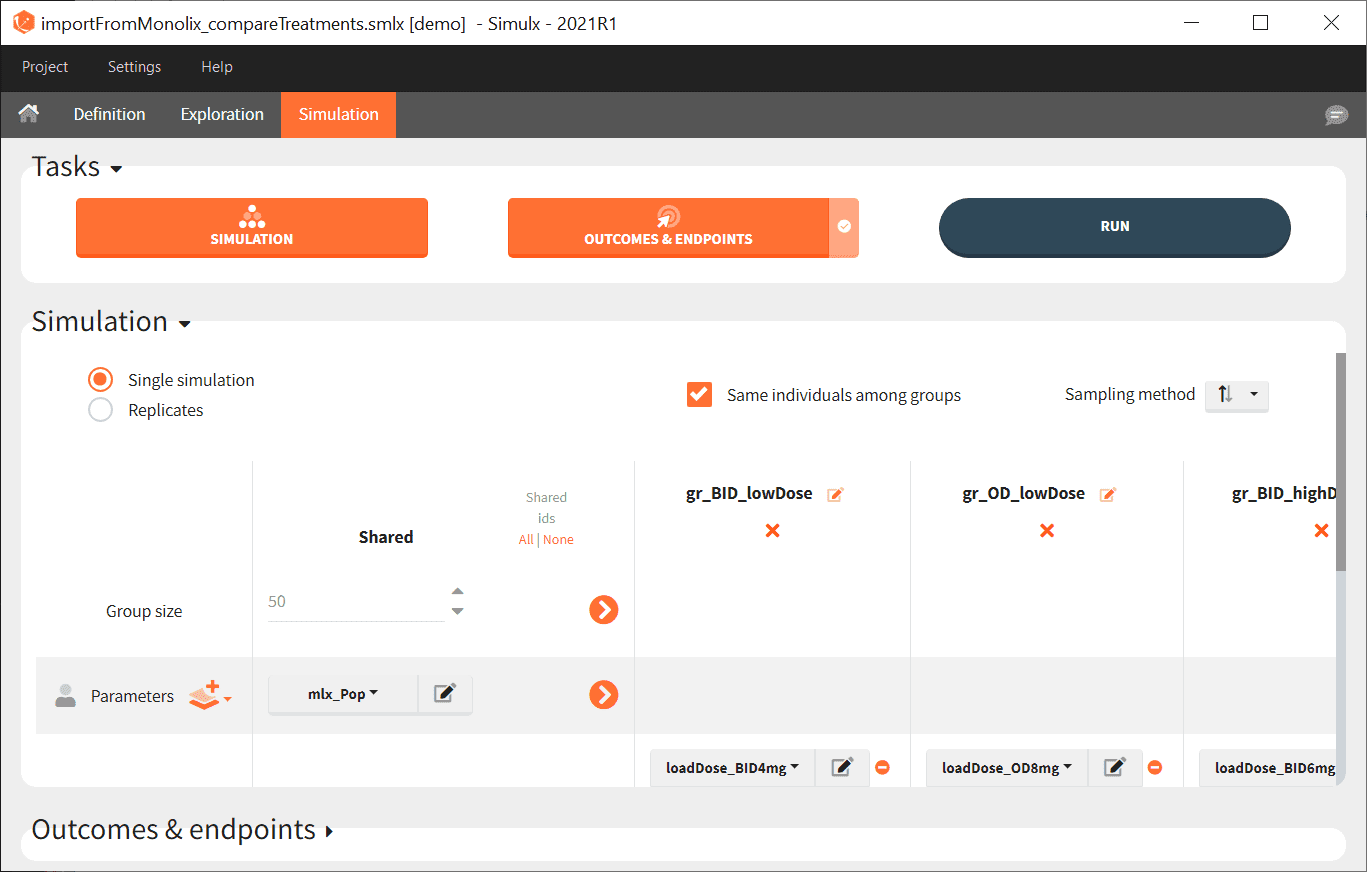This screenshot has height=872, width=1367.
Task: Uncheck Same individuals among groups
Action: tap(699, 395)
